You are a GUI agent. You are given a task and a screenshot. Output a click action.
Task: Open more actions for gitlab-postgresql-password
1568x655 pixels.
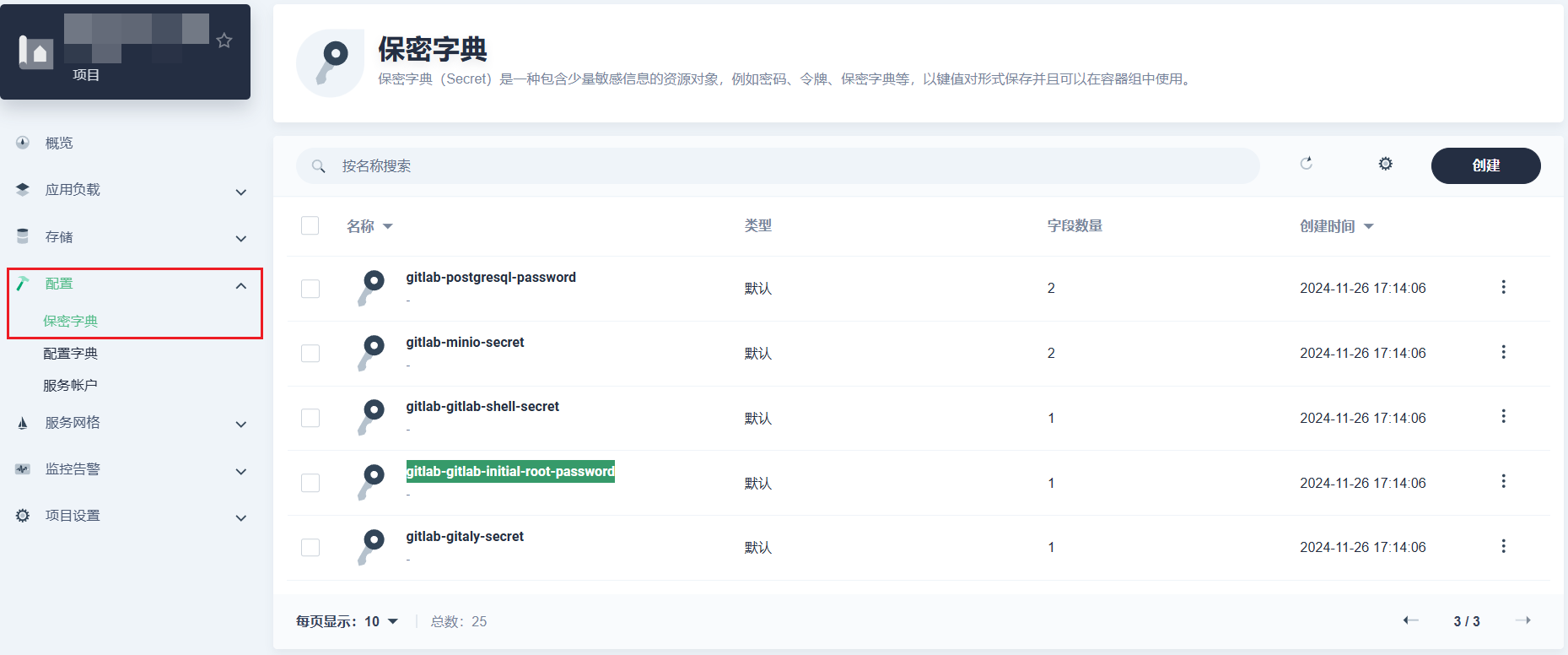pos(1503,288)
